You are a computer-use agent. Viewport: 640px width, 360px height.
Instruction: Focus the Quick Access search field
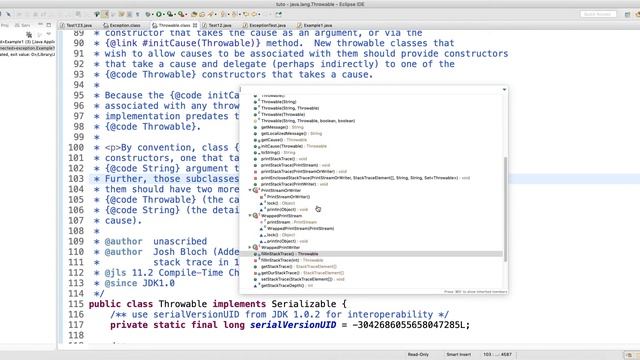(x=598, y=14)
